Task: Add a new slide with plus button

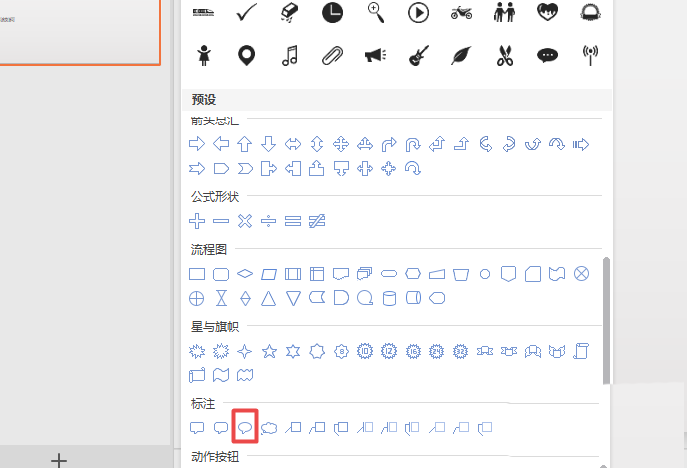Action: pyautogui.click(x=59, y=461)
